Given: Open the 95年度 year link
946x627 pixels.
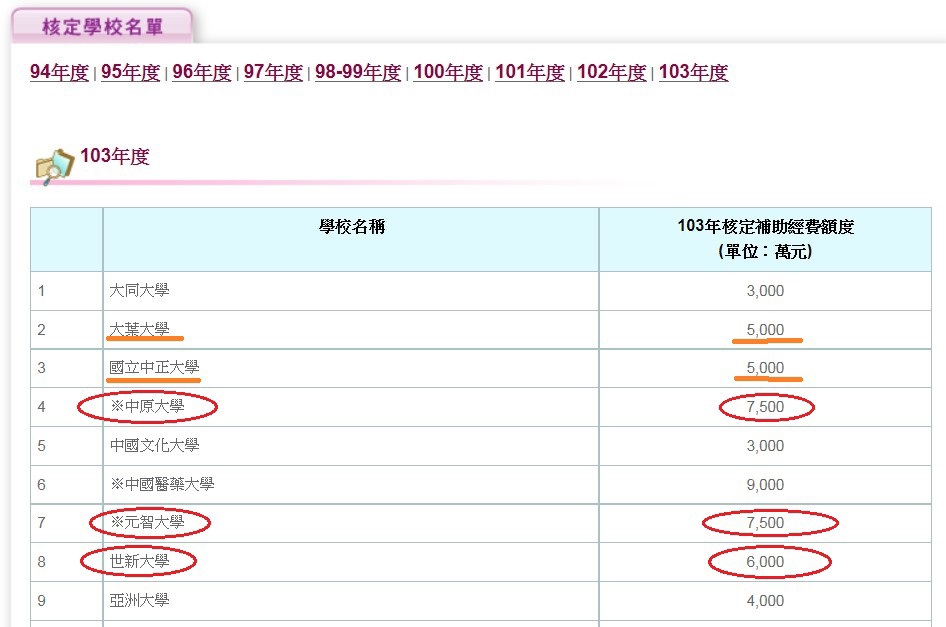Looking at the screenshot, I should tap(130, 72).
